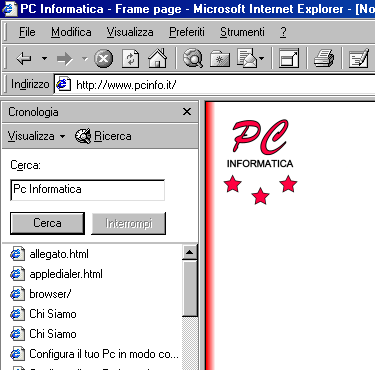The height and width of the screenshot is (370, 375).
Task: Click the Mail toolbar icon
Action: coord(247,58)
